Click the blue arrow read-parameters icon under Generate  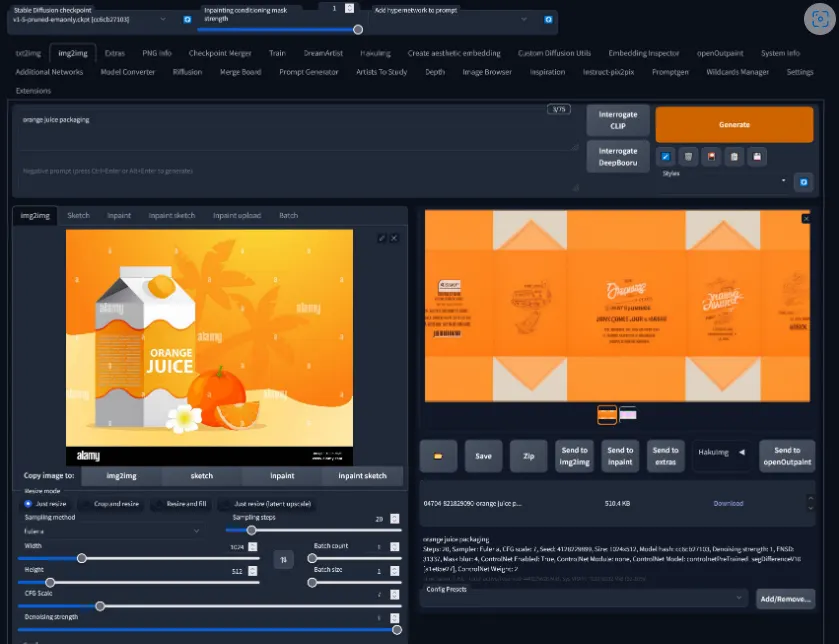[x=665, y=156]
